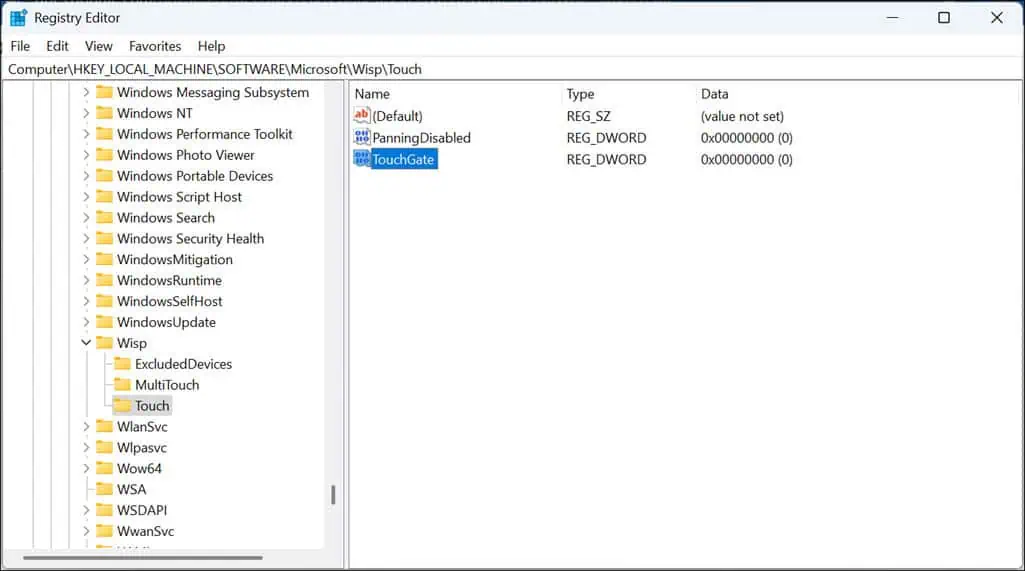Expand the WwanSvc key
This screenshot has width=1025, height=571.
tap(86, 531)
